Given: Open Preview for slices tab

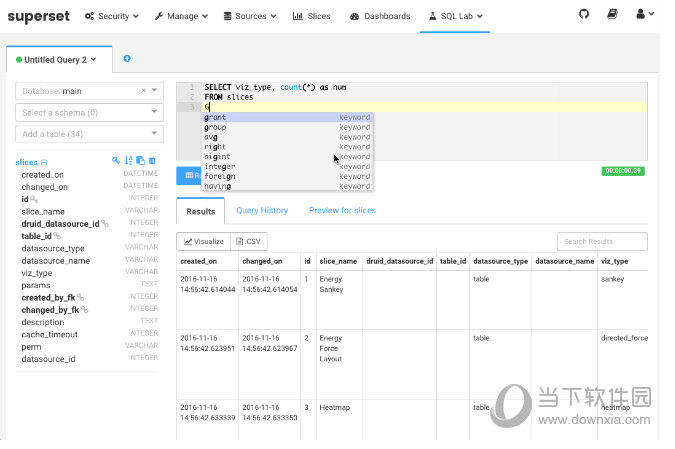Looking at the screenshot, I should (342, 210).
